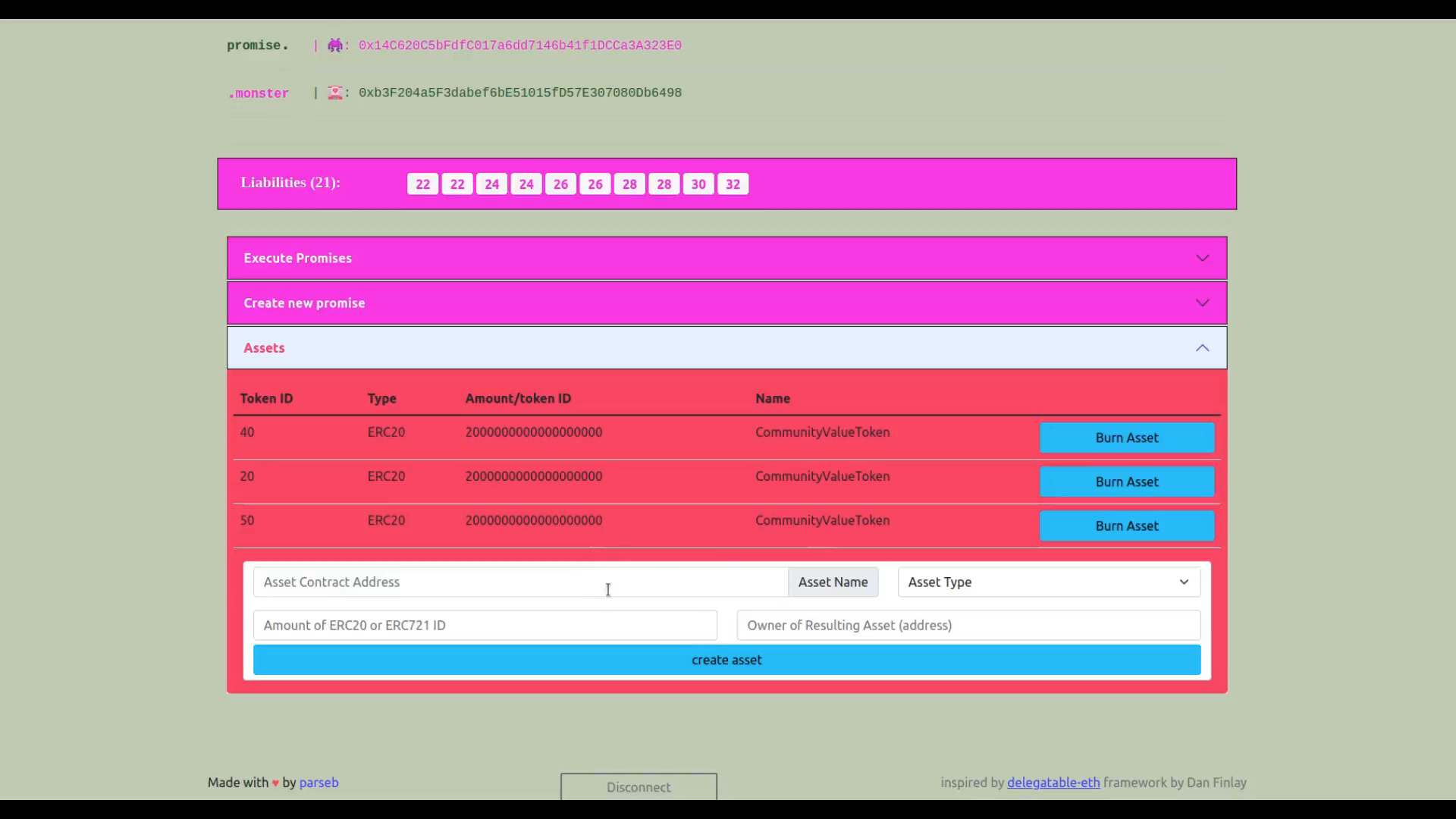Select liability badge number 32
1456x819 pixels.
click(733, 184)
